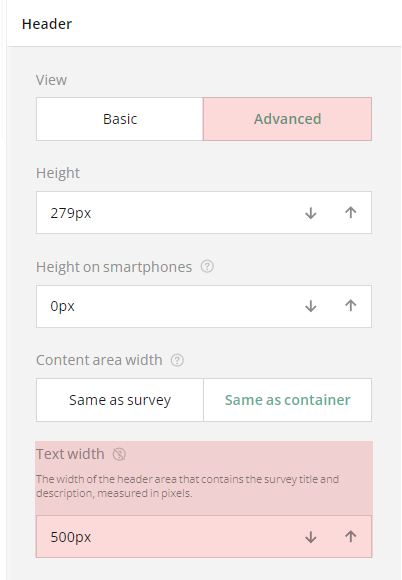This screenshot has height=580, width=402.
Task: Increase the Height value with up arrow
Action: point(351,213)
